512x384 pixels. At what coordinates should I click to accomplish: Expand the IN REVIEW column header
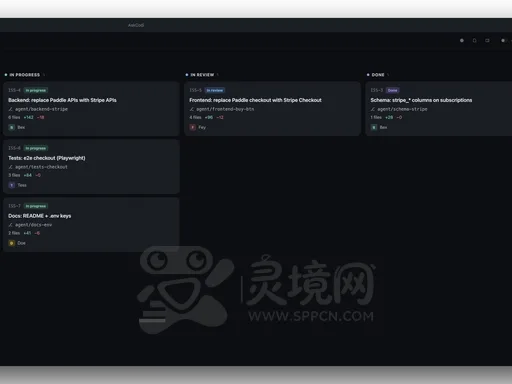(x=218, y=75)
